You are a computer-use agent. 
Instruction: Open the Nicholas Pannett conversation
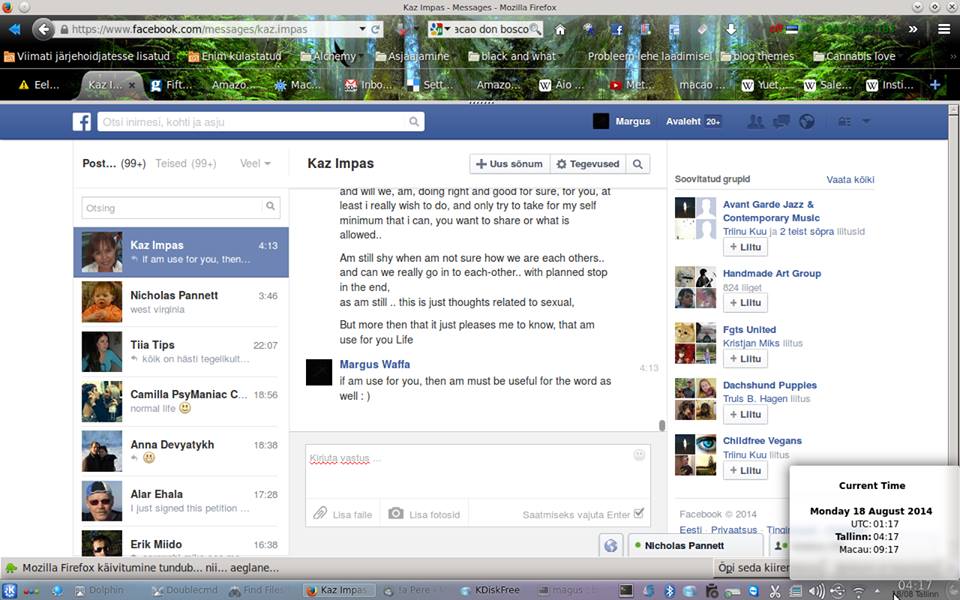(181, 302)
